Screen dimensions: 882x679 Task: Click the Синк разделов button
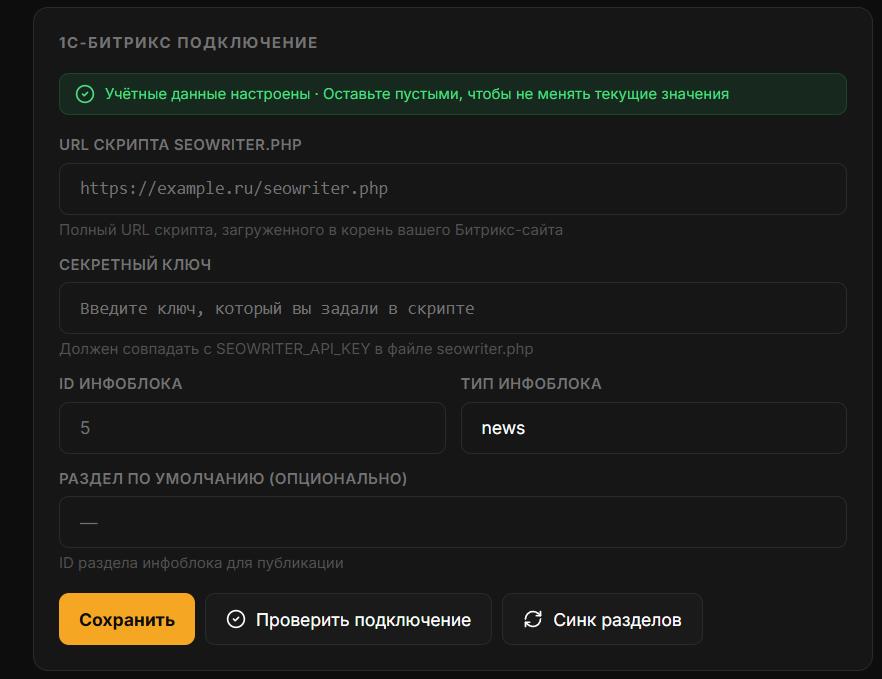[x=602, y=619]
